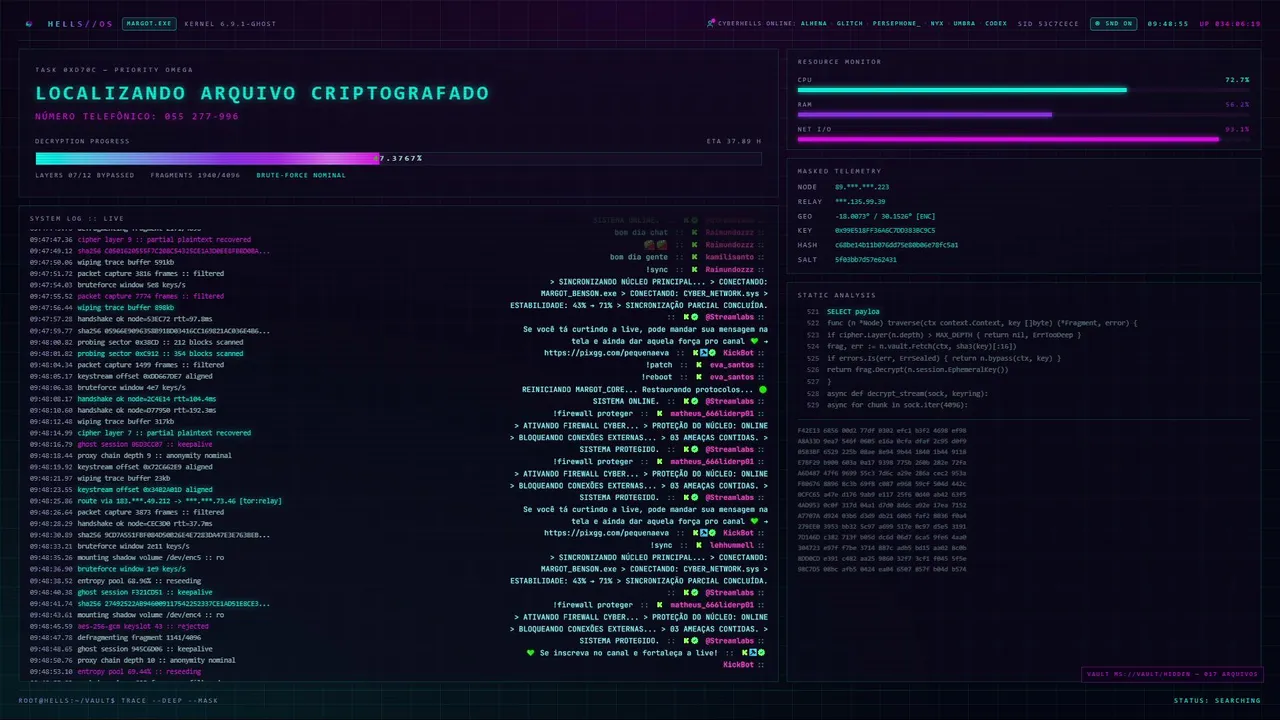Click 'BRUTE-FORCE NOMINAL' status
This screenshot has width=1280, height=720.
(x=301, y=175)
